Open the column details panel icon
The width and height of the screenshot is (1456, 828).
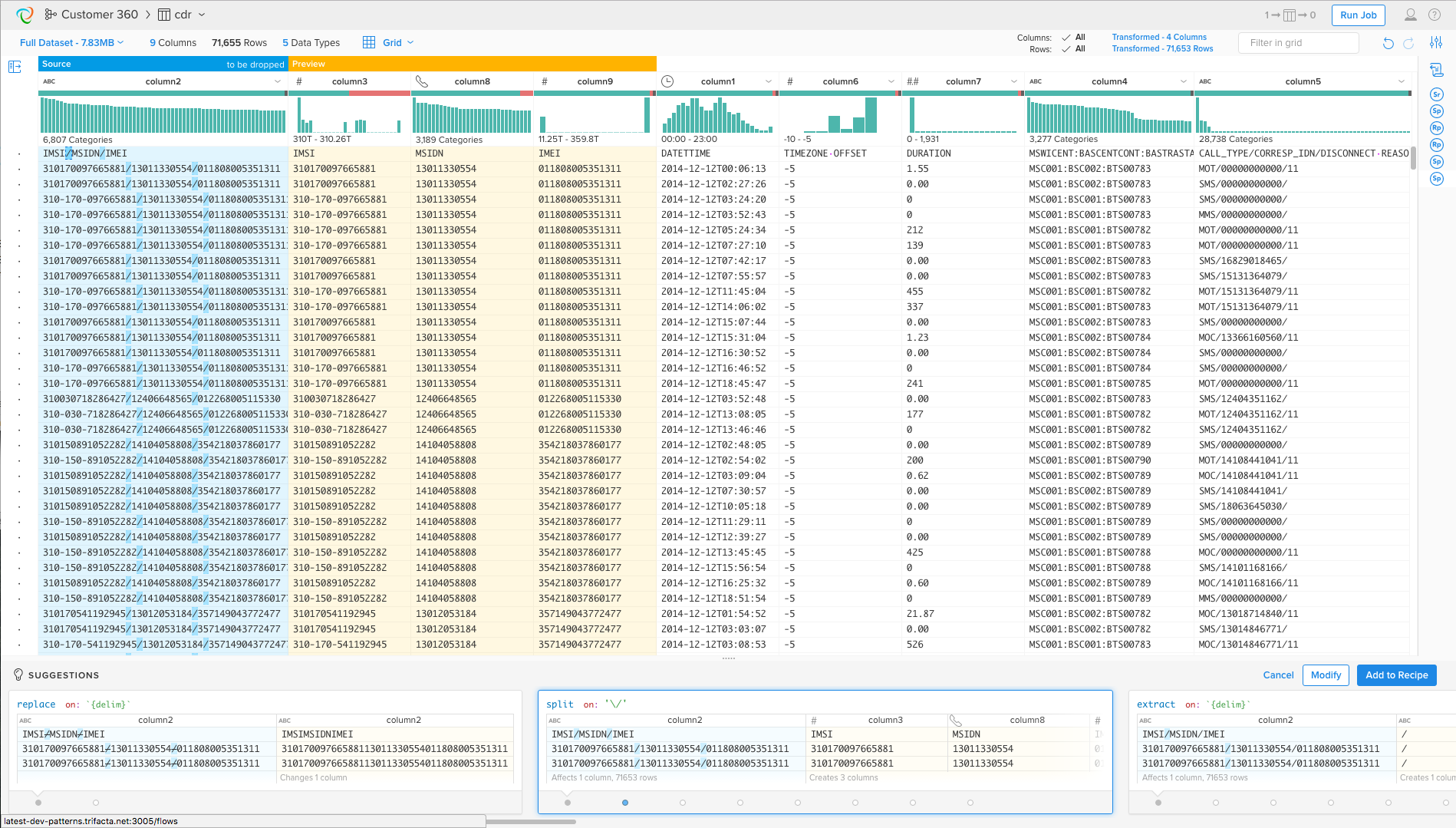coord(14,68)
